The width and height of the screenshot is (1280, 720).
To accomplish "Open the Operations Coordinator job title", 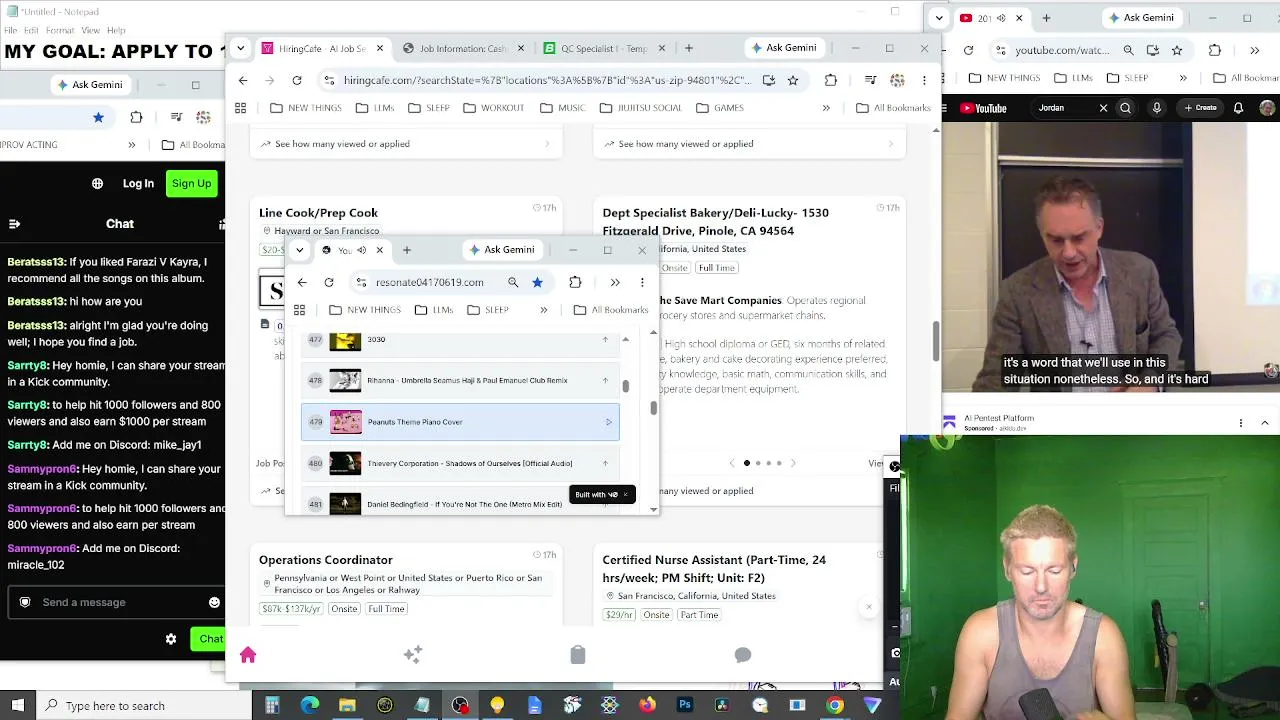I will (x=326, y=560).
